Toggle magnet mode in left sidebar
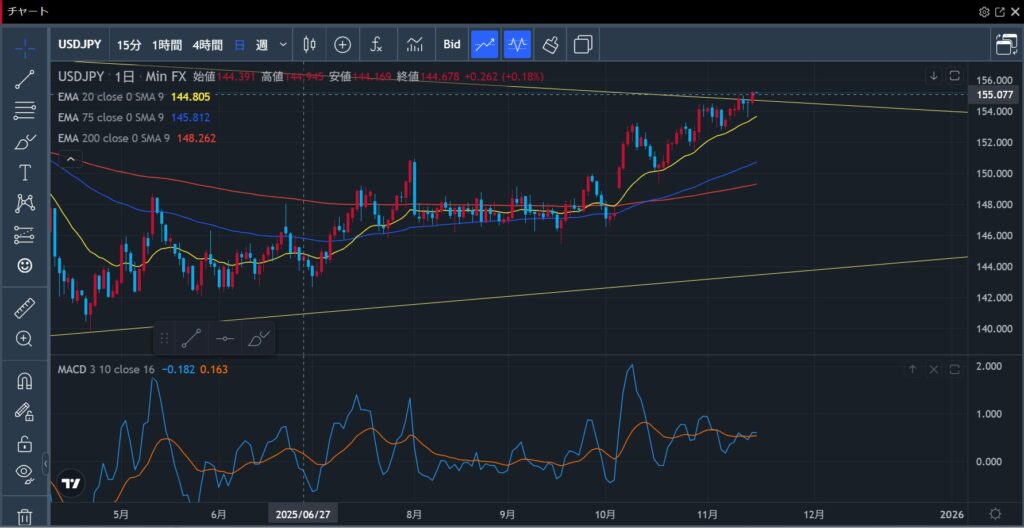The height and width of the screenshot is (528, 1024). (25, 381)
